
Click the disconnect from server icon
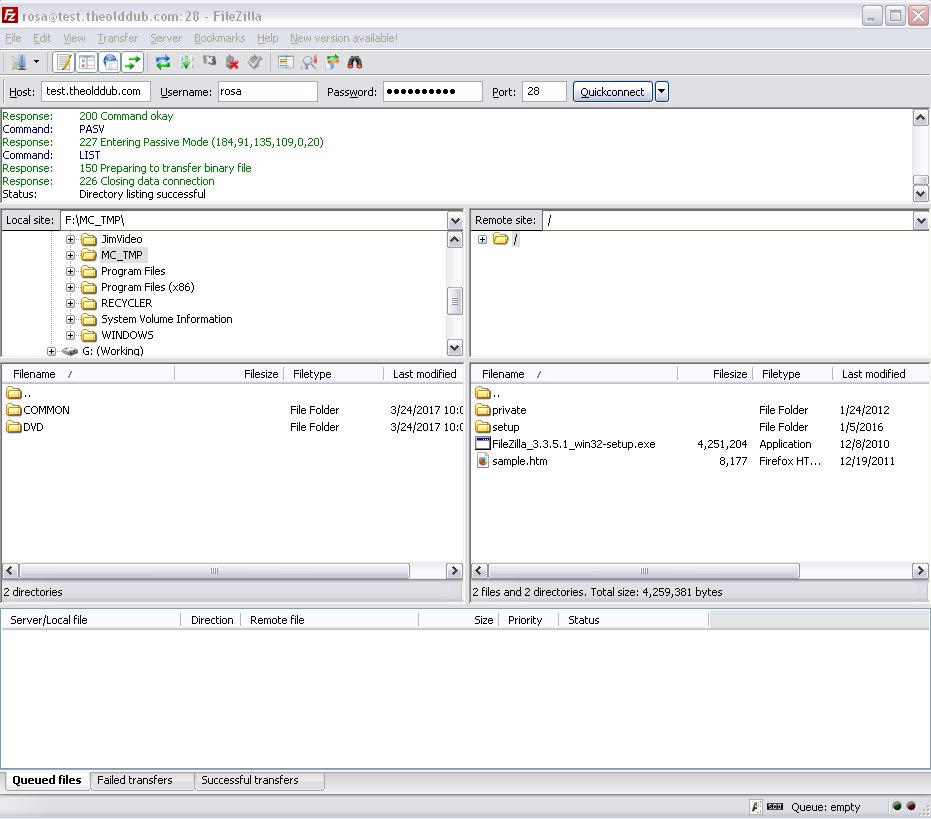click(232, 62)
